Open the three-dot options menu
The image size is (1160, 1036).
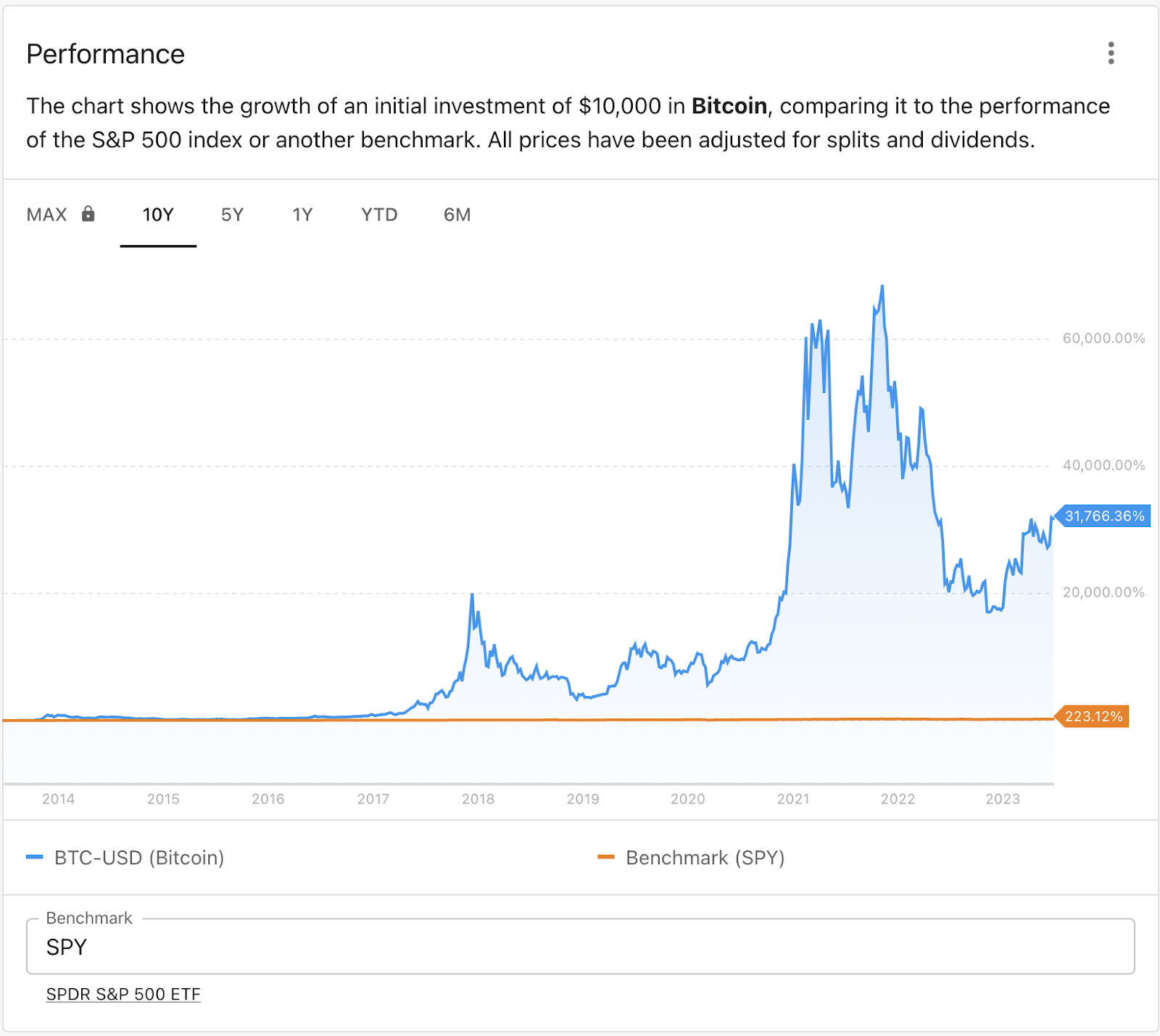[x=1111, y=53]
